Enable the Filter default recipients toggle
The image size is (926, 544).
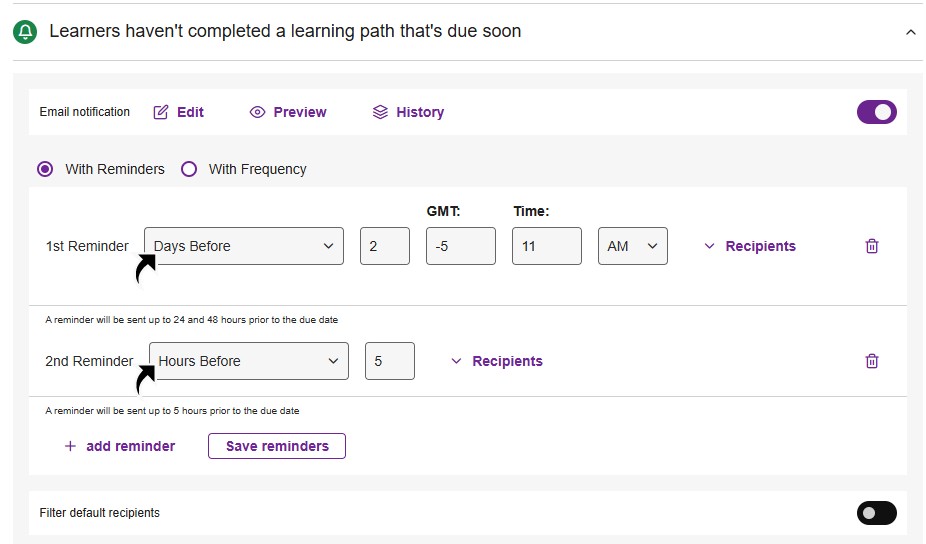[x=876, y=513]
